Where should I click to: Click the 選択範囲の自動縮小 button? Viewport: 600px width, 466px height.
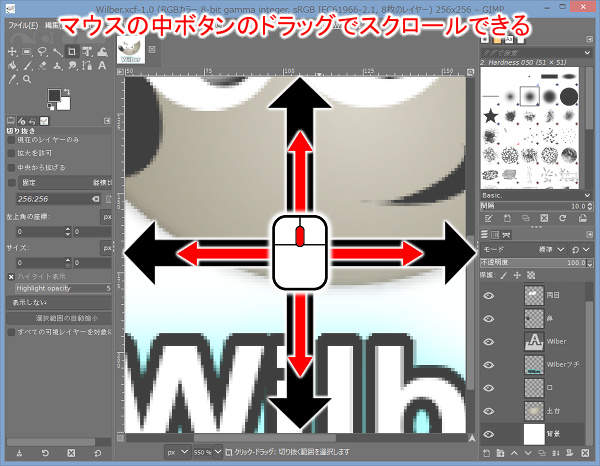point(59,318)
